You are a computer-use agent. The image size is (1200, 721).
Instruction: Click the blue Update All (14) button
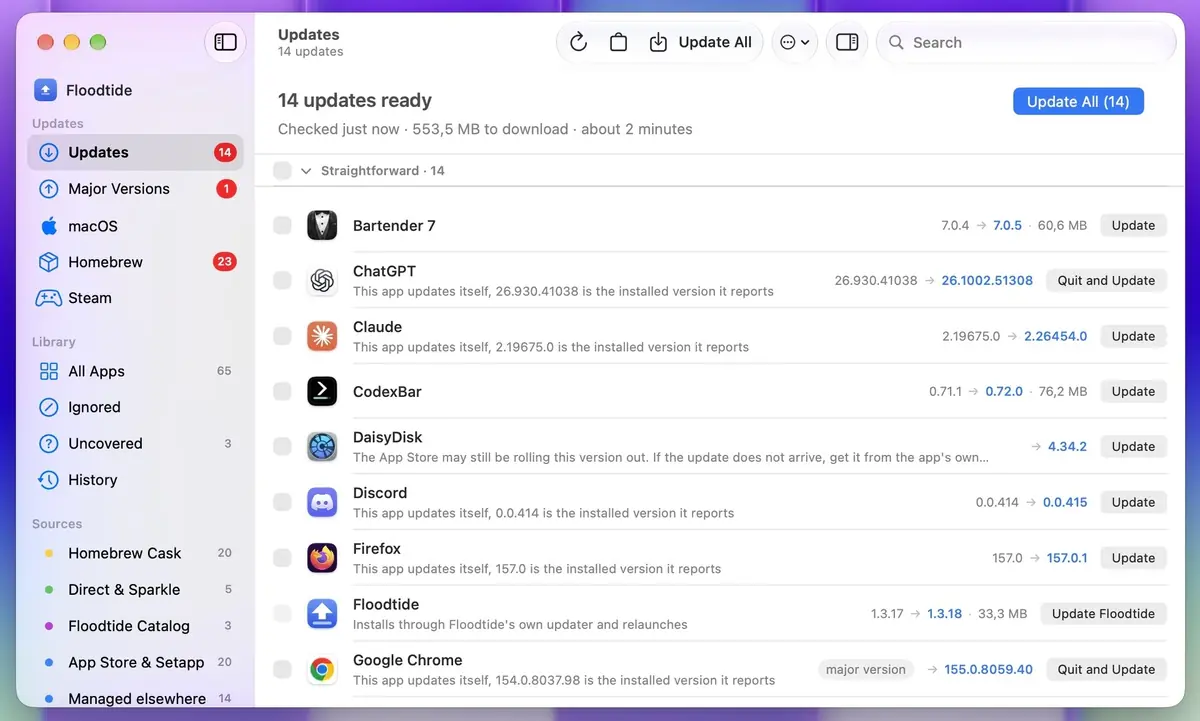1078,101
